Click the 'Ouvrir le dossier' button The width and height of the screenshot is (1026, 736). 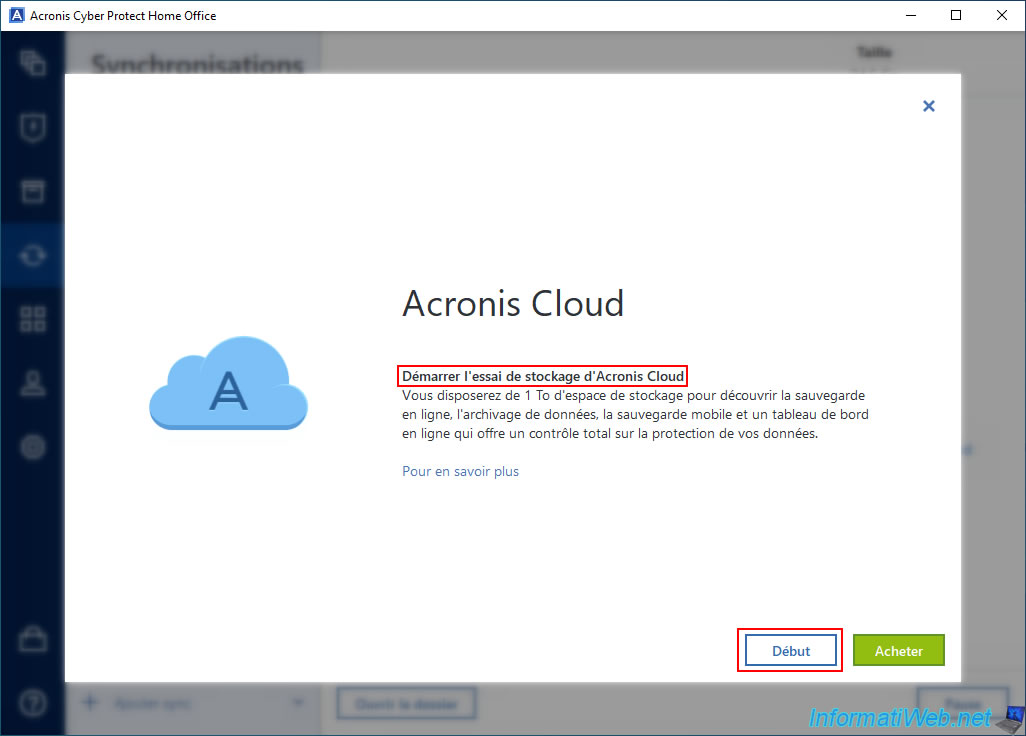[405, 704]
